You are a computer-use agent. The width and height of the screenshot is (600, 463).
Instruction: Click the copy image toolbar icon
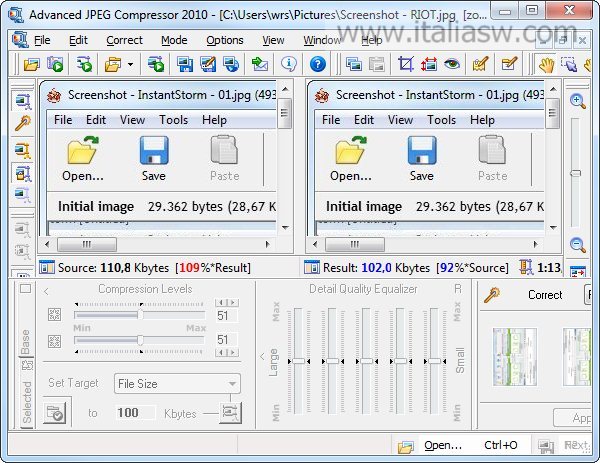coord(354,64)
